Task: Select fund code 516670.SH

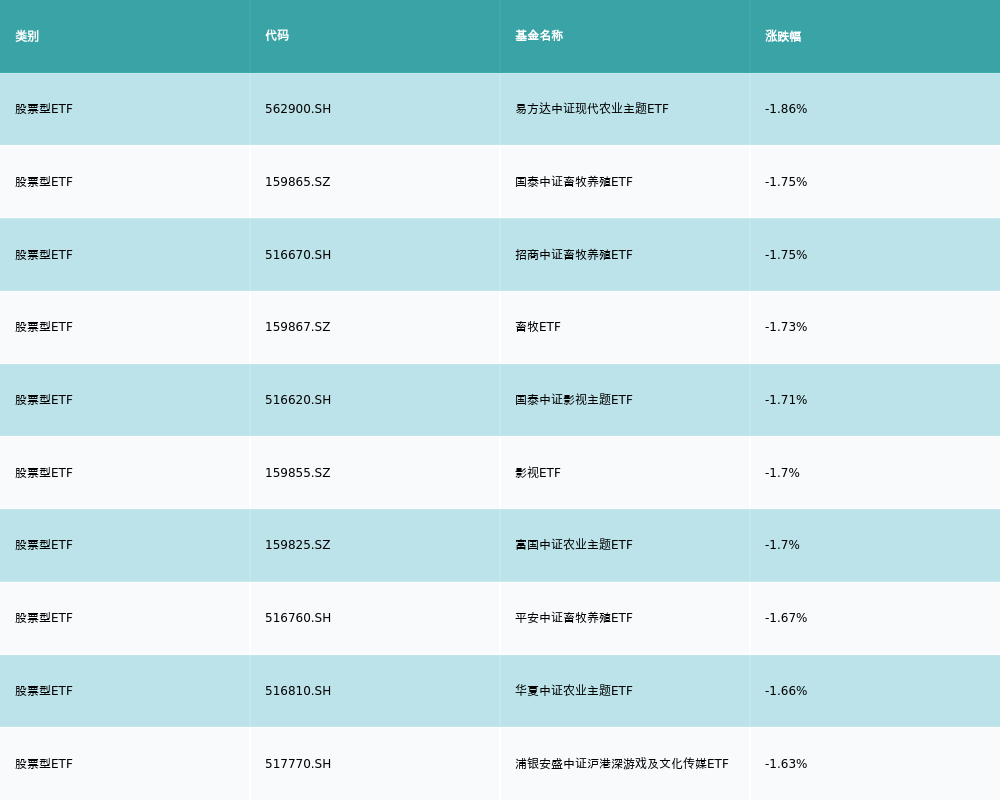Action: [298, 255]
